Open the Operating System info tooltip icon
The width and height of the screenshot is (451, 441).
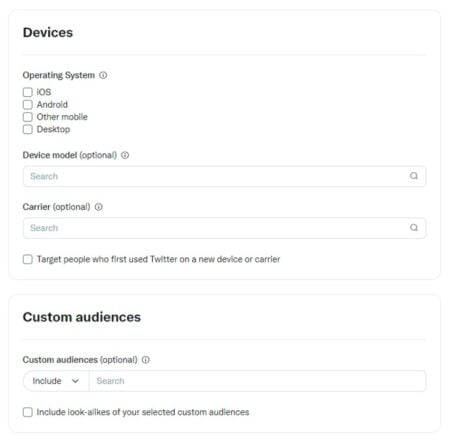coord(103,75)
